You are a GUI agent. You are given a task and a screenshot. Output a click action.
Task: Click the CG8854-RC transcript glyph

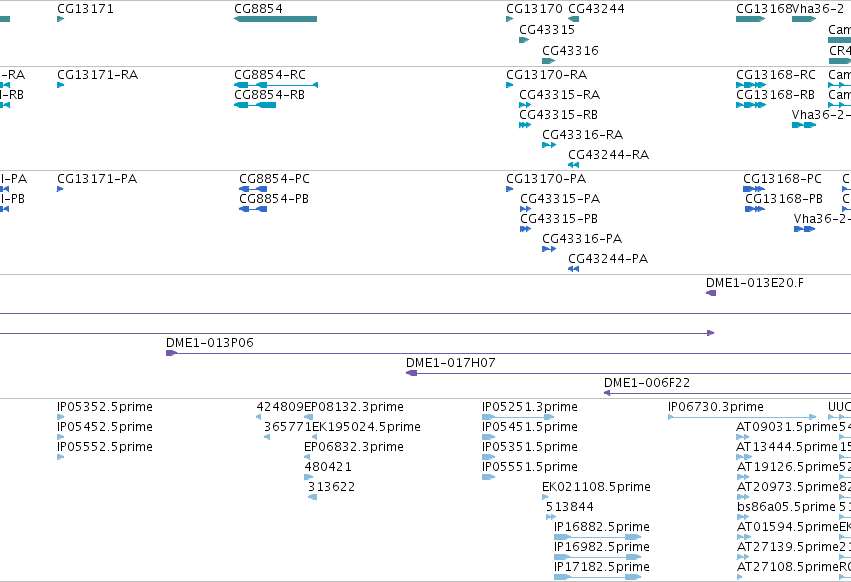coord(276,85)
